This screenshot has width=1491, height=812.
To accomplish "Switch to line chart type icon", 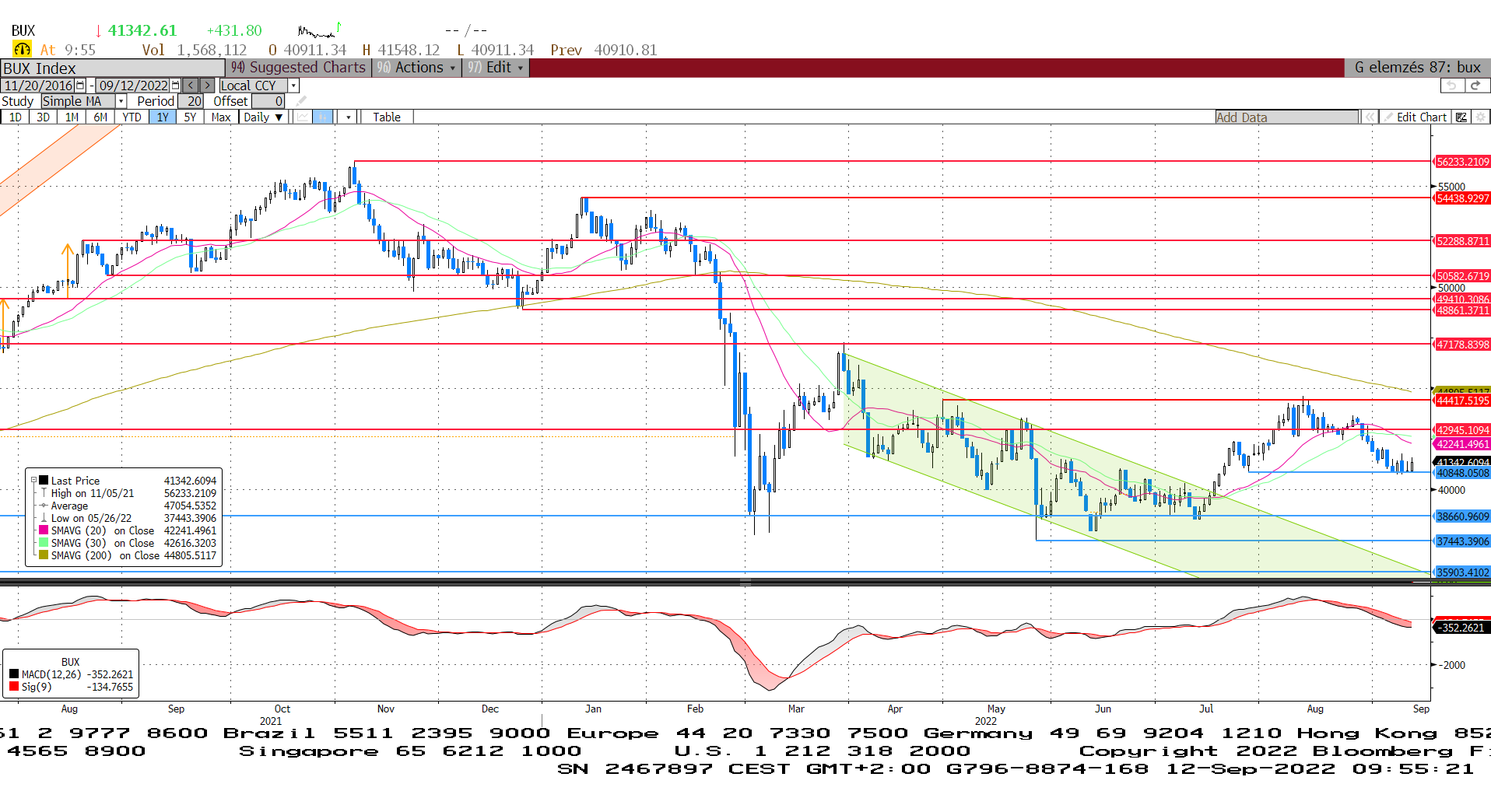I will 303,117.
